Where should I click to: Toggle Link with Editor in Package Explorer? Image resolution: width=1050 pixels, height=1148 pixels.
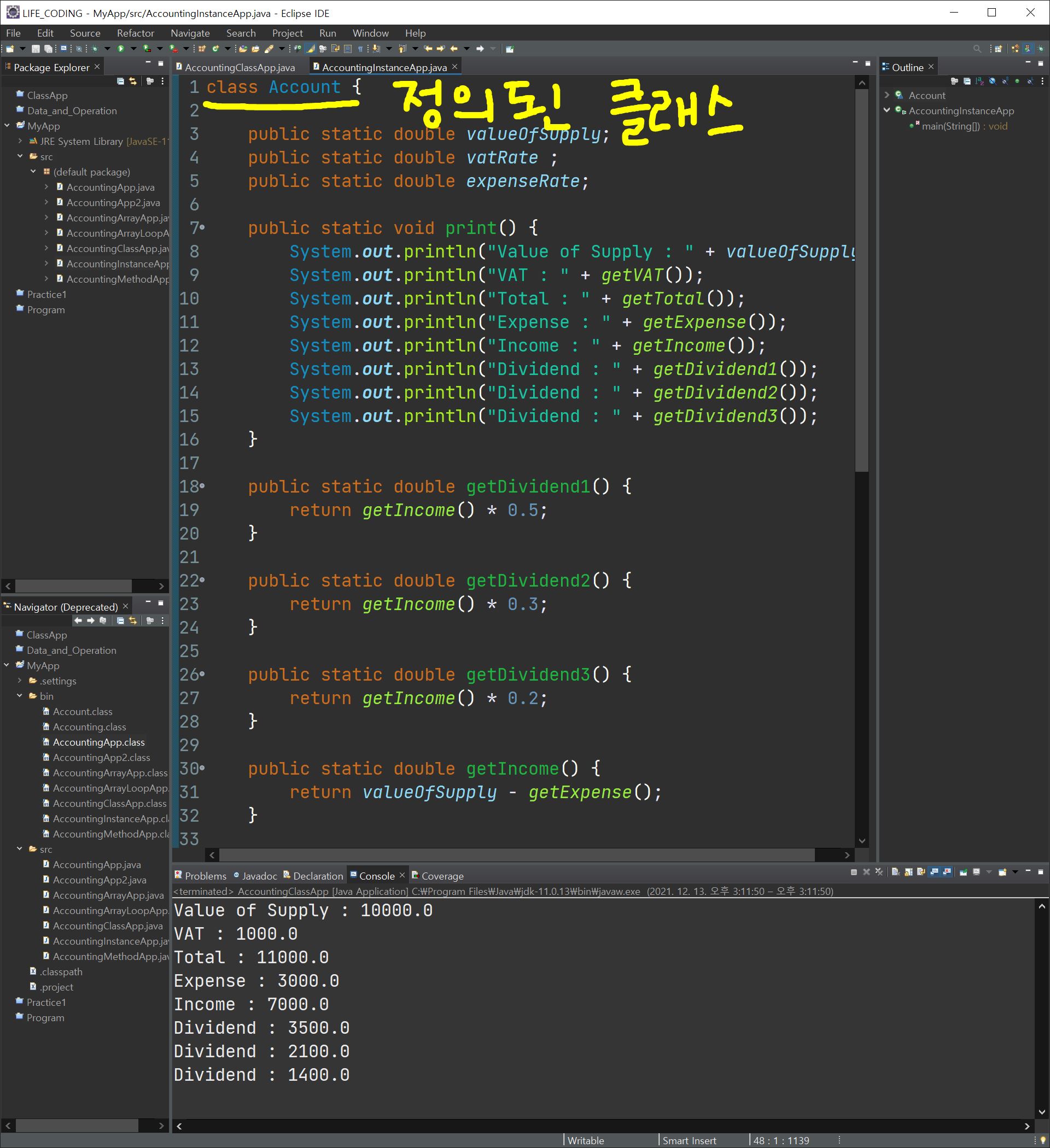pos(133,81)
